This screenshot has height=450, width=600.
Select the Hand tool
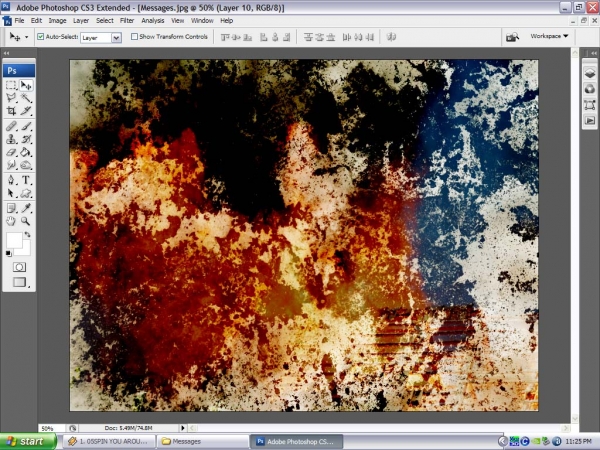(11, 221)
